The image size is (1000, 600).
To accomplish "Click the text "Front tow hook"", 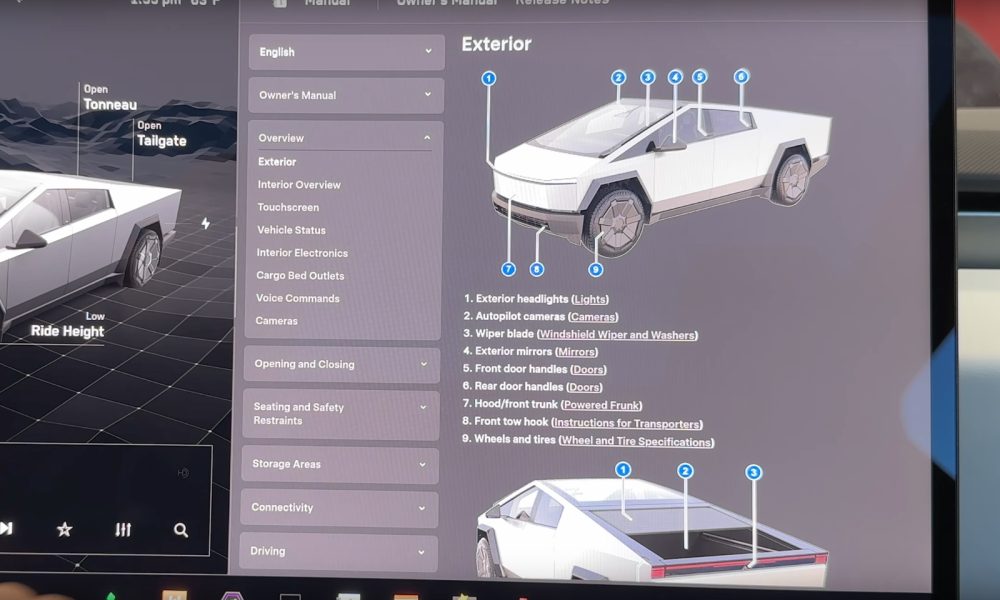I will pyautogui.click(x=511, y=421).
